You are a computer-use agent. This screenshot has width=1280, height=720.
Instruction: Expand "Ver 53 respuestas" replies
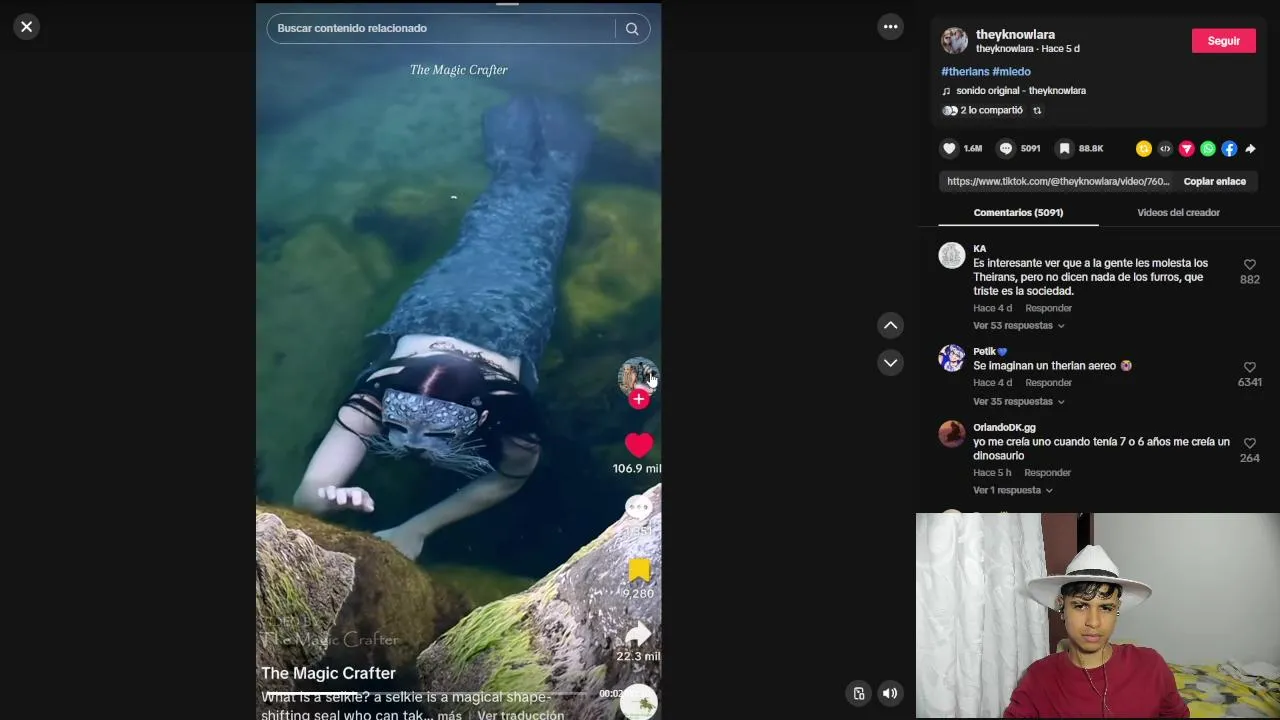1019,326
